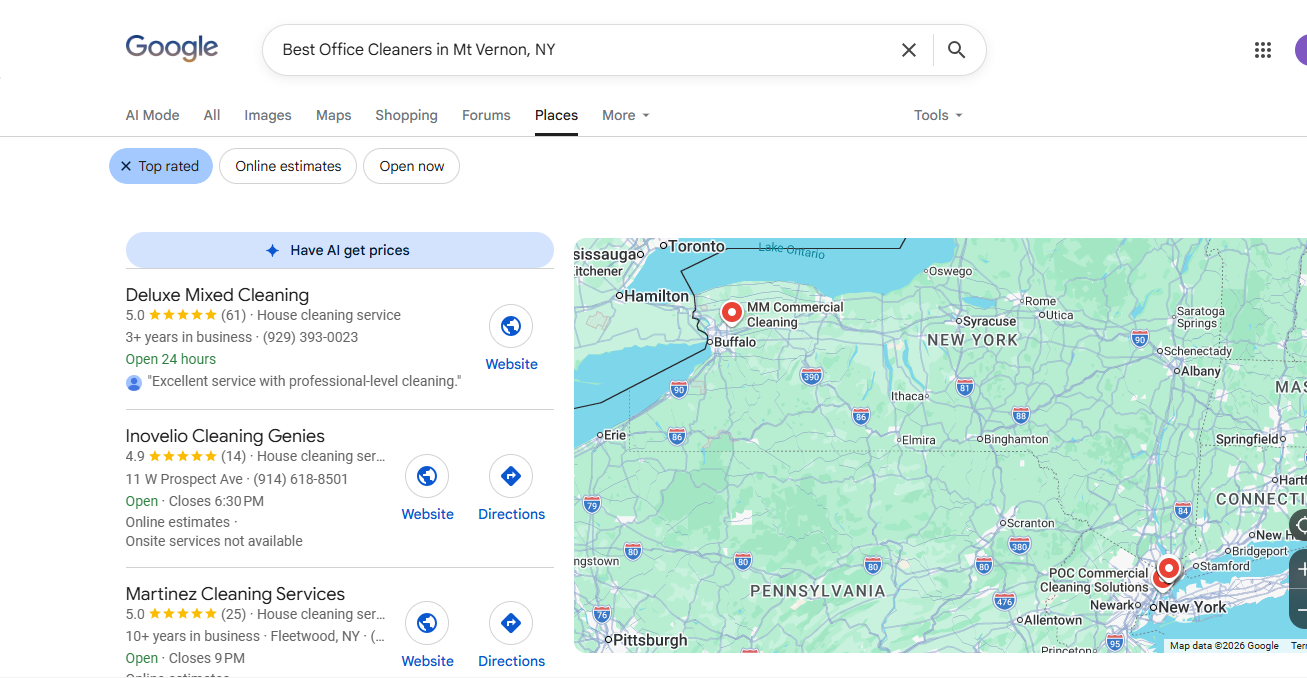
Task: Open the Google apps grid icon
Action: (1263, 50)
